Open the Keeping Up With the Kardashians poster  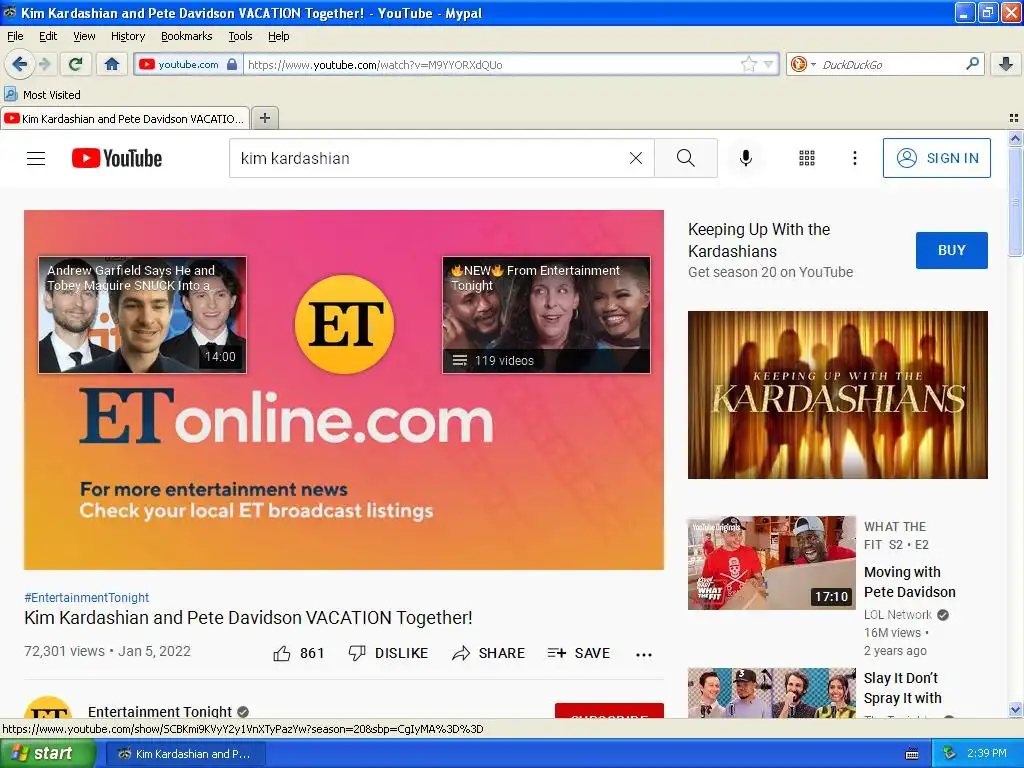pos(837,394)
